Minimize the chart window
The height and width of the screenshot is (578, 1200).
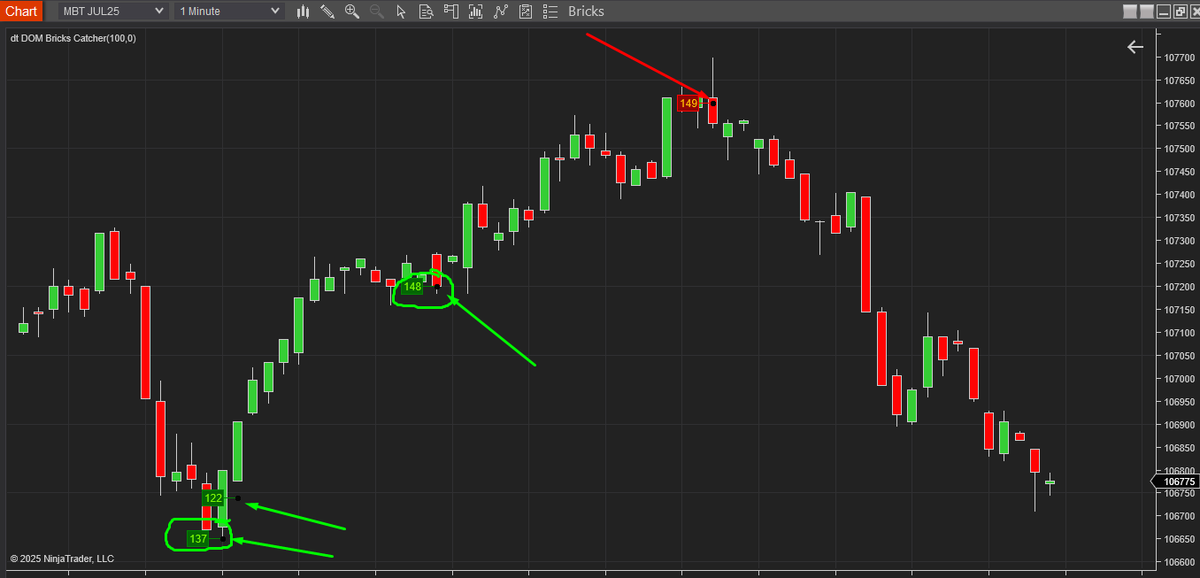click(1165, 12)
